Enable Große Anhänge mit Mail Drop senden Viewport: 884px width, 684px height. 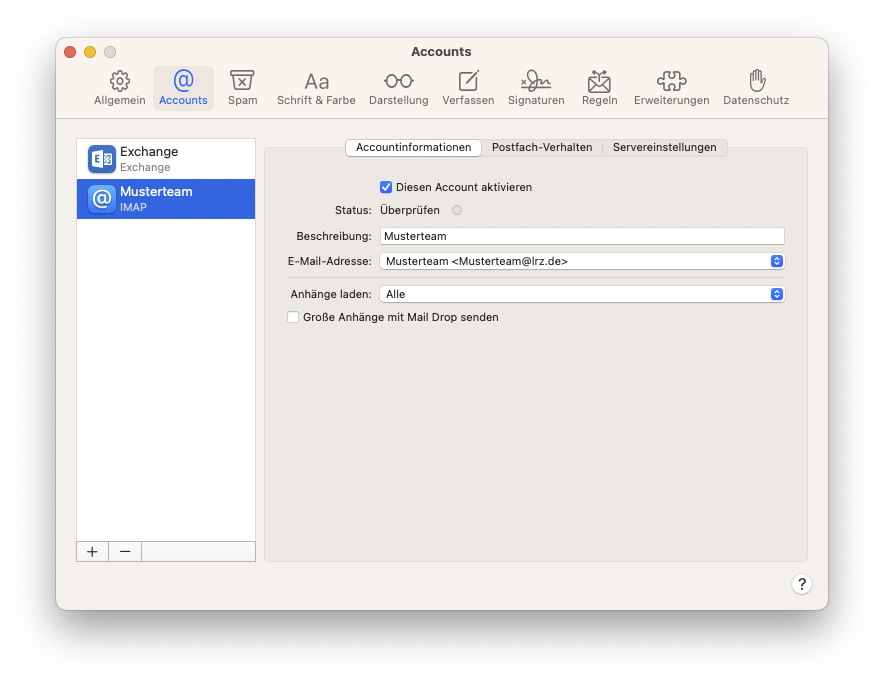(x=293, y=317)
